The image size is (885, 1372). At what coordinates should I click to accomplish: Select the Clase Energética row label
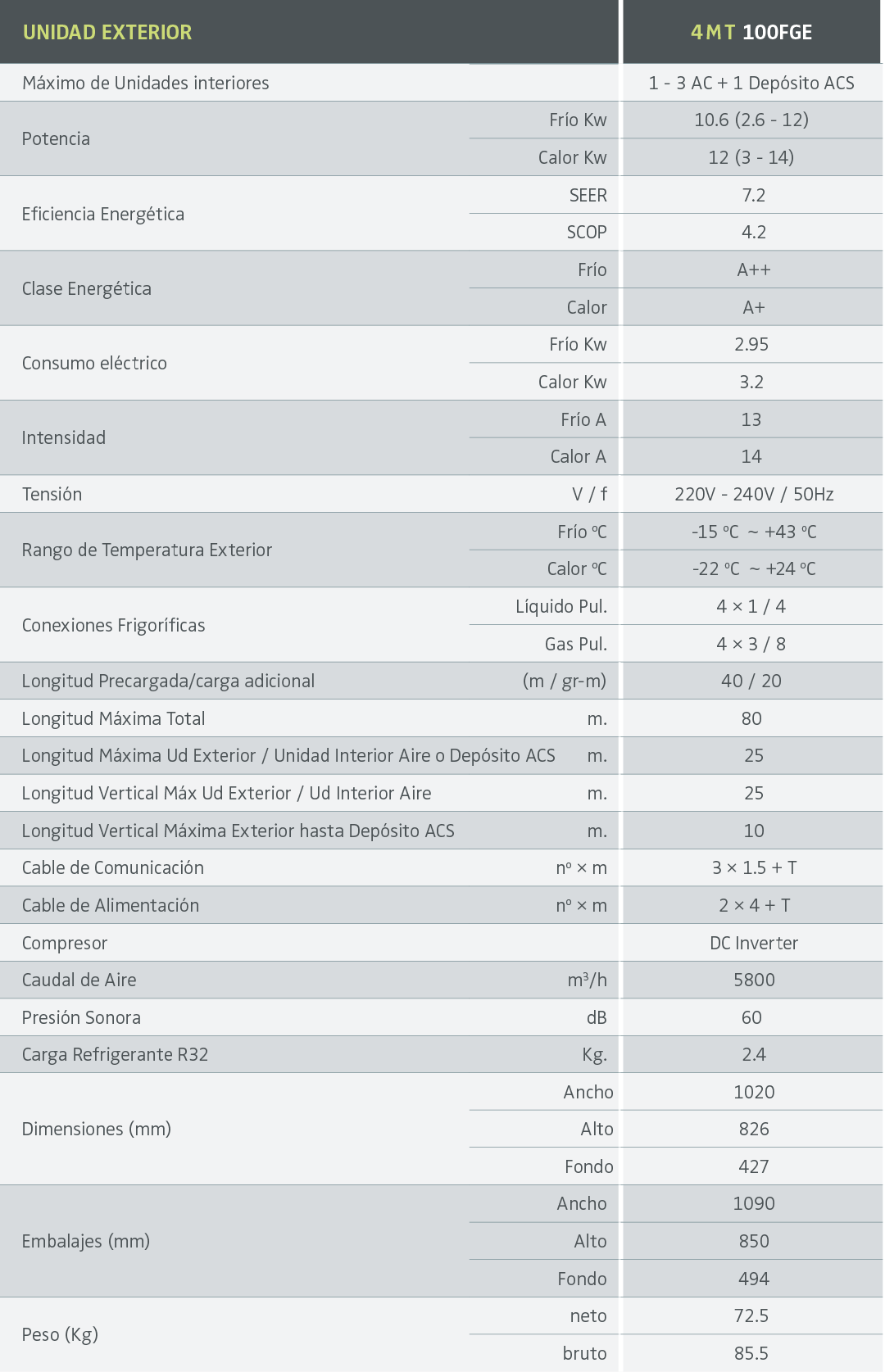(87, 288)
